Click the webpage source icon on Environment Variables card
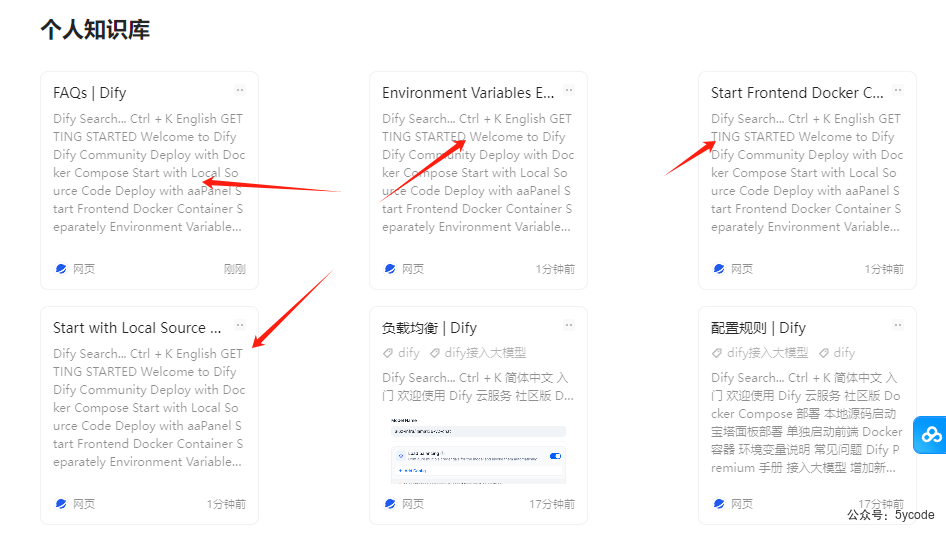This screenshot has width=946, height=533. tap(390, 269)
